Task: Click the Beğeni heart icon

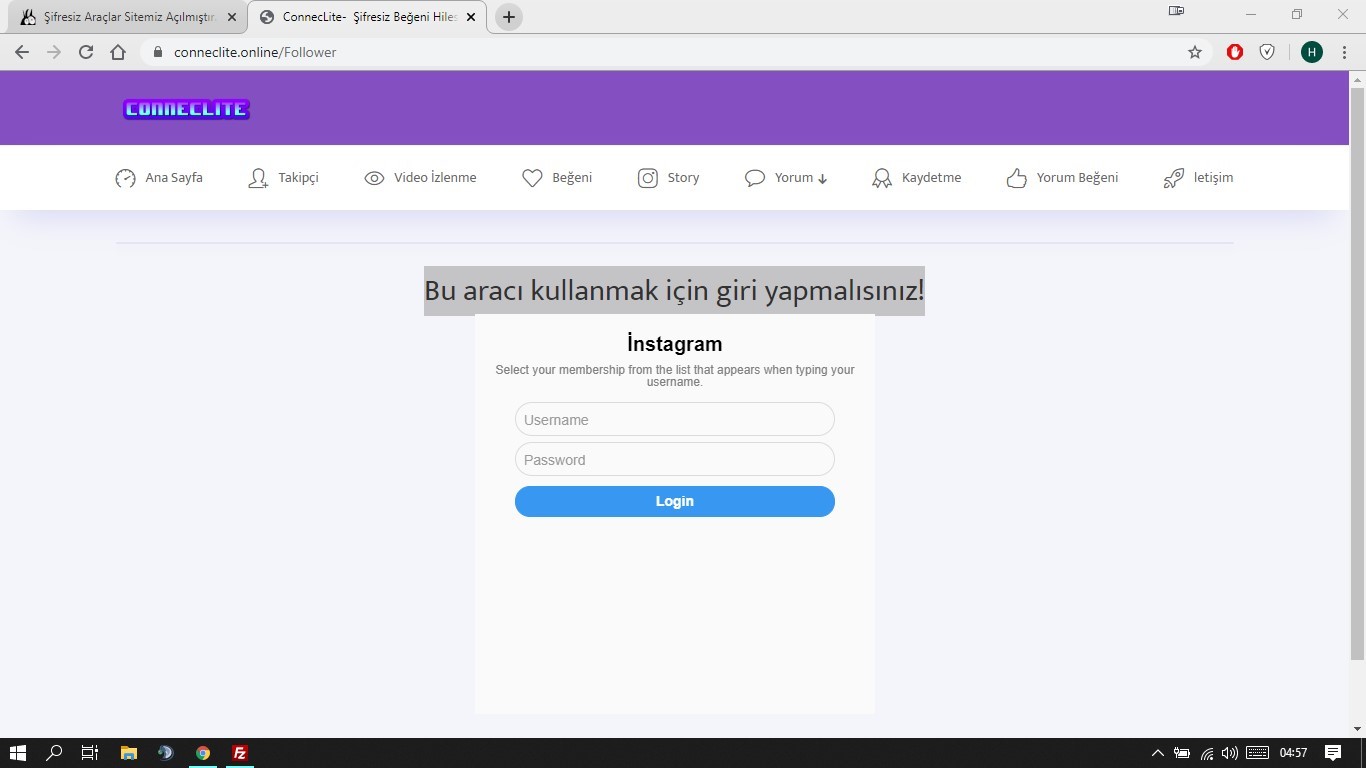Action: point(532,178)
